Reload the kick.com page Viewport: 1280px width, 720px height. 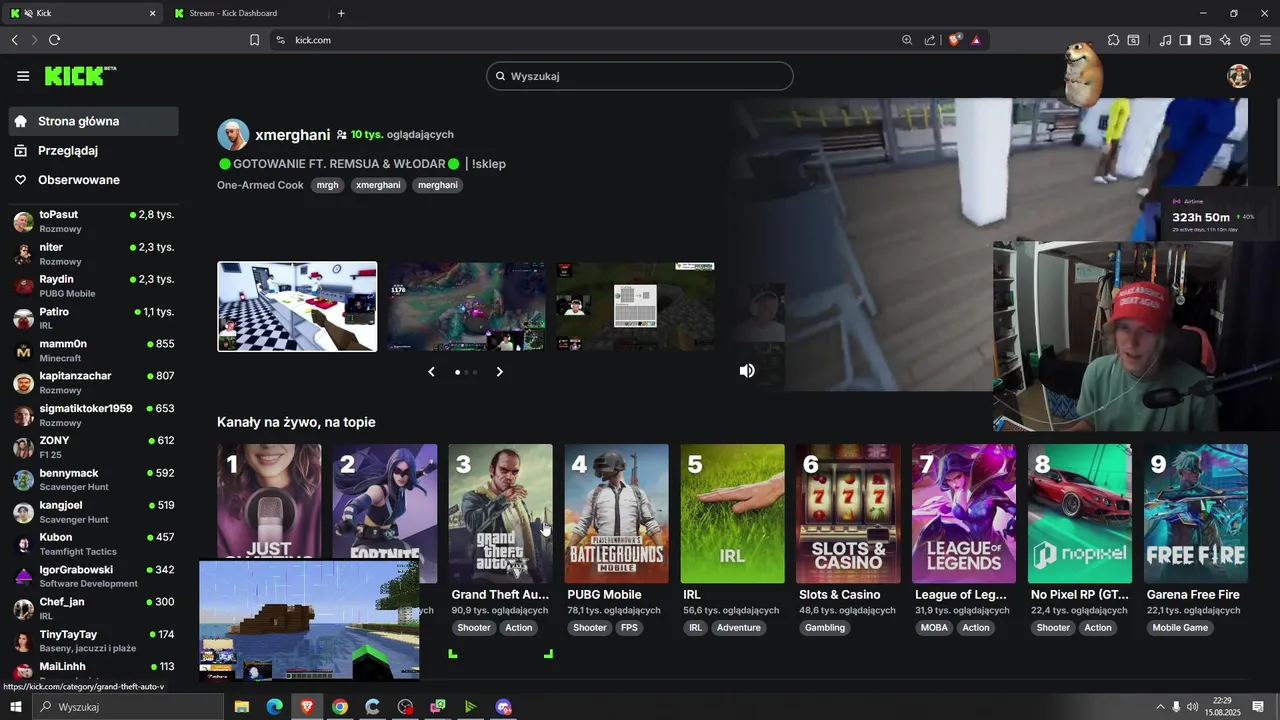[54, 40]
